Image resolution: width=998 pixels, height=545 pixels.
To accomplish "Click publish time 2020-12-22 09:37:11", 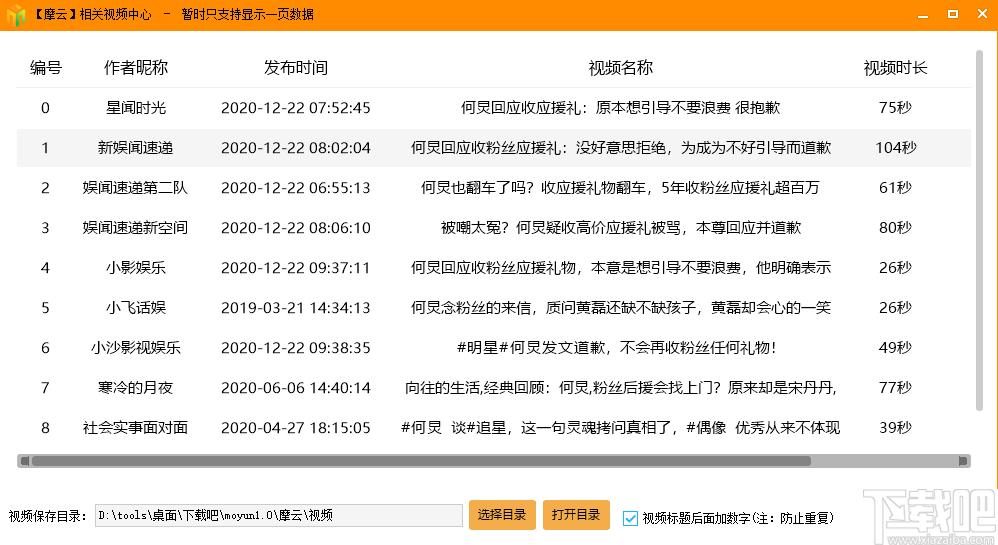I will pos(296,267).
